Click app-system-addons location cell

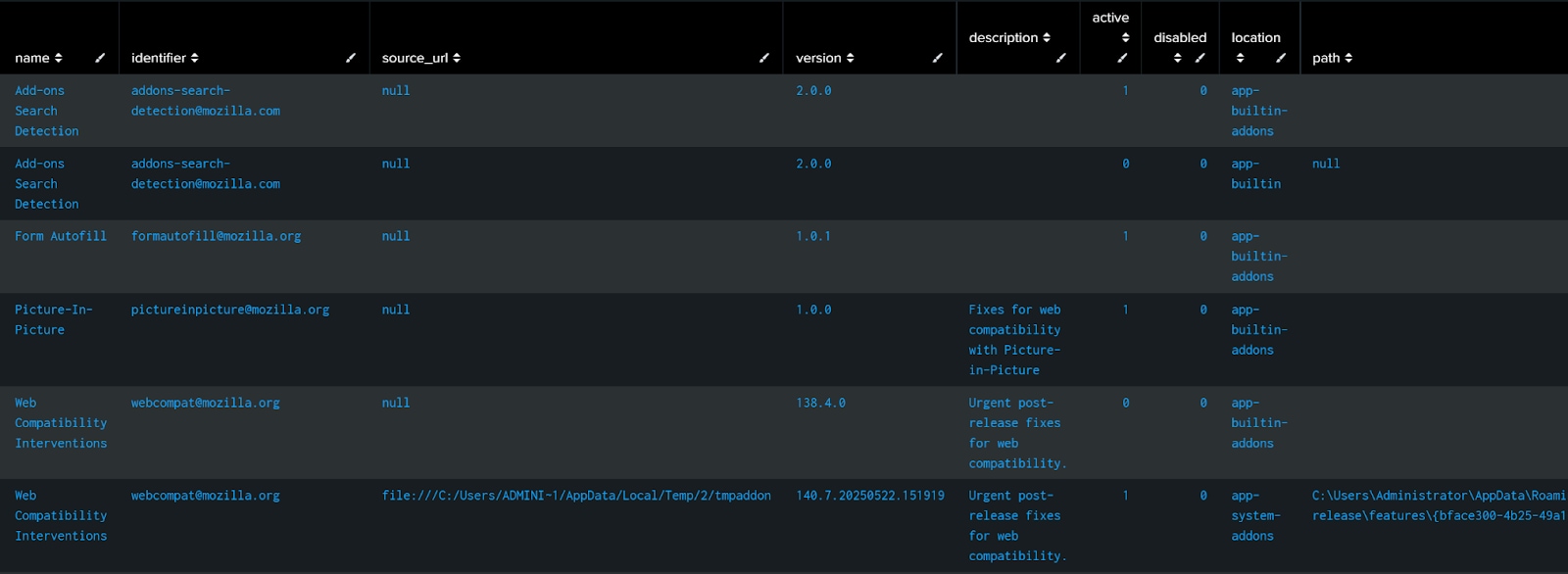pos(1255,515)
